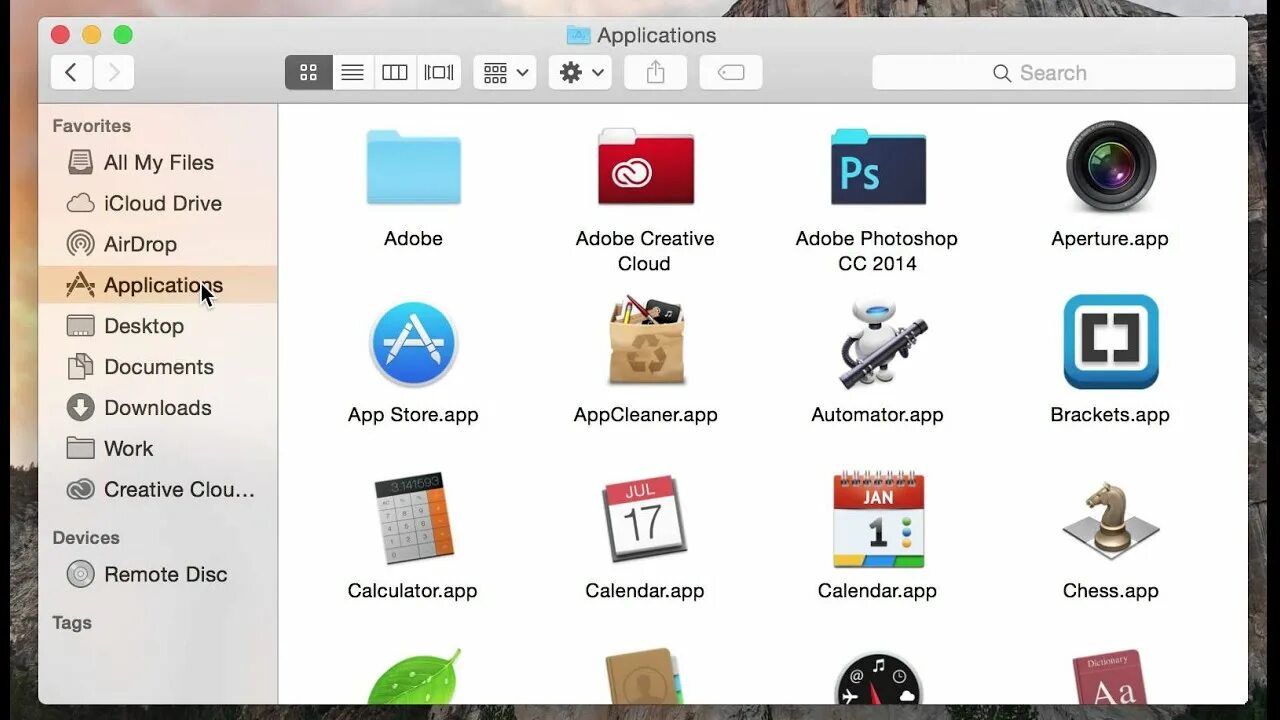Open the Work folder in sidebar
Screen dimensions: 1280x720
pyautogui.click(x=158, y=449)
